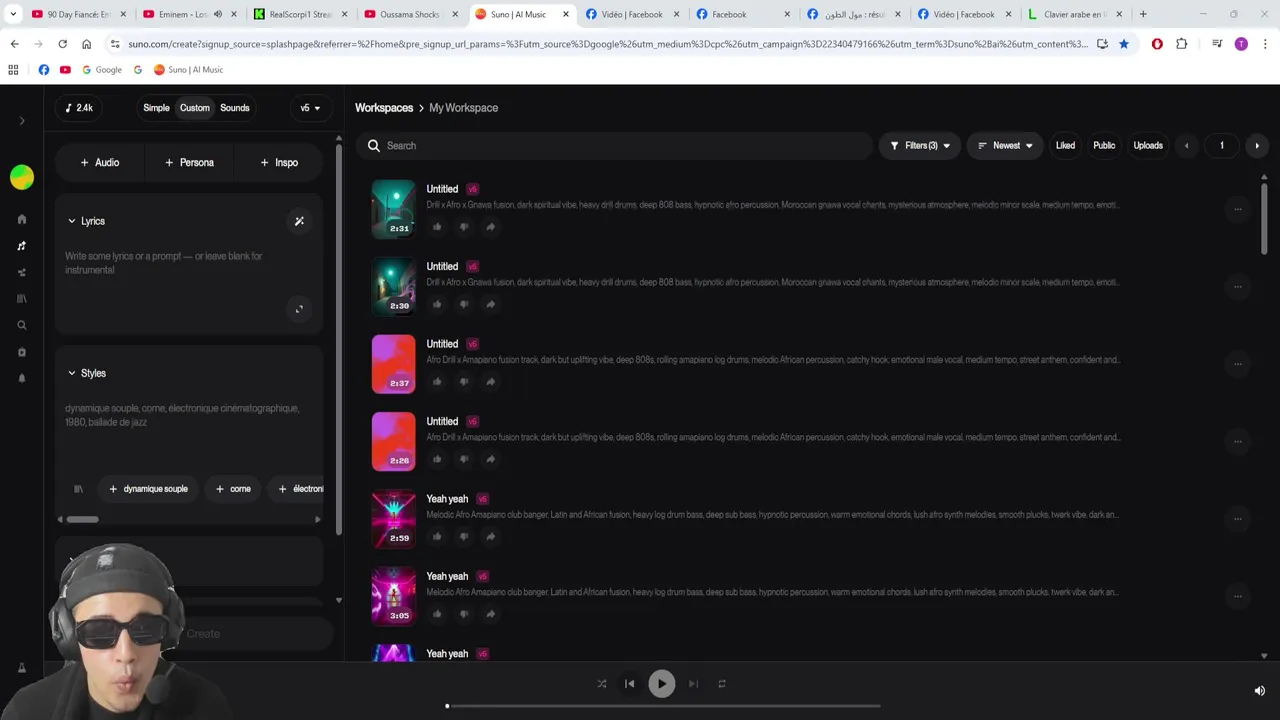This screenshot has height=720, width=1280.
Task: Add the dynamique souple style tag
Action: 148,489
